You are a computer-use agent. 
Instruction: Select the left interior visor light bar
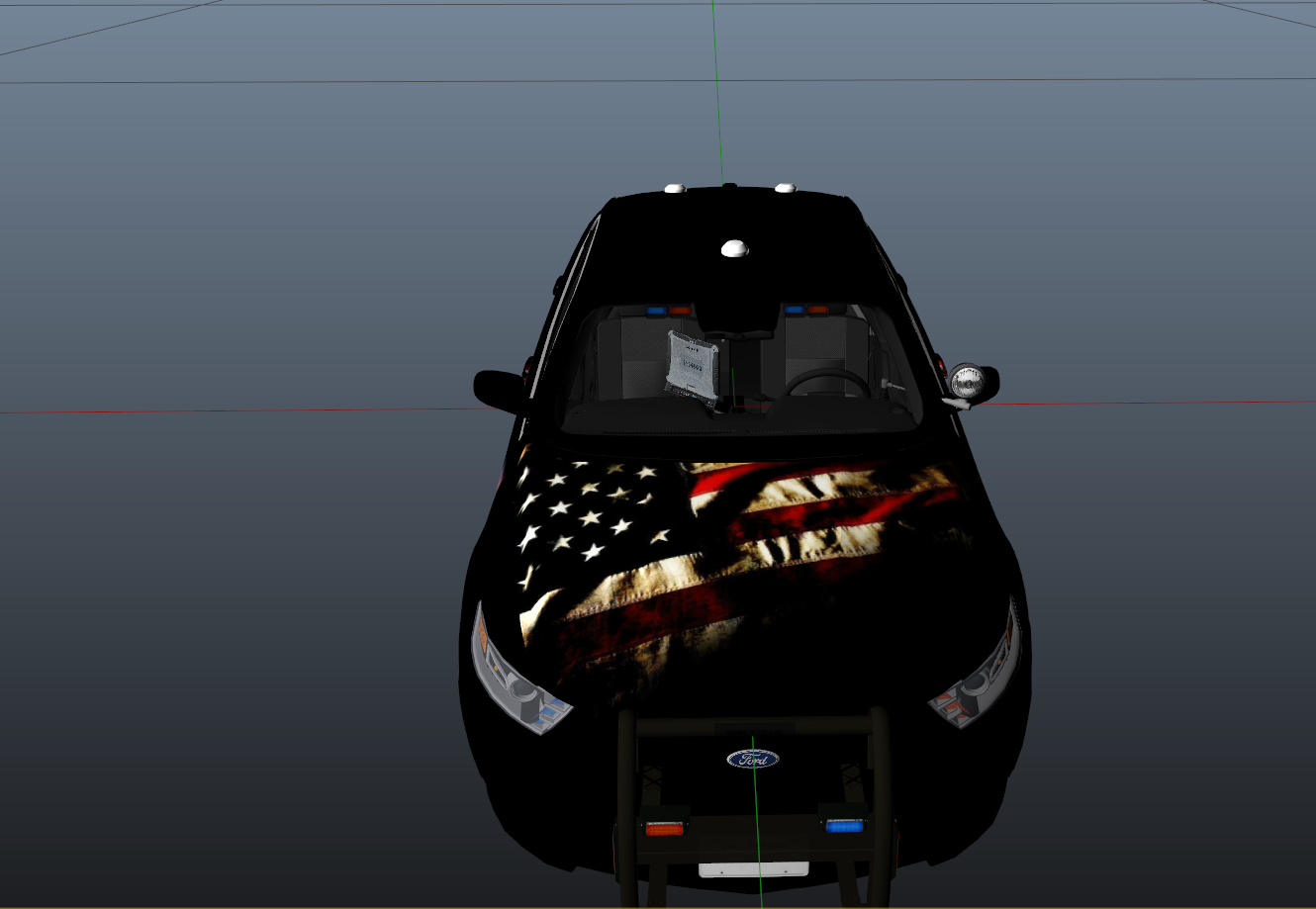pos(670,311)
